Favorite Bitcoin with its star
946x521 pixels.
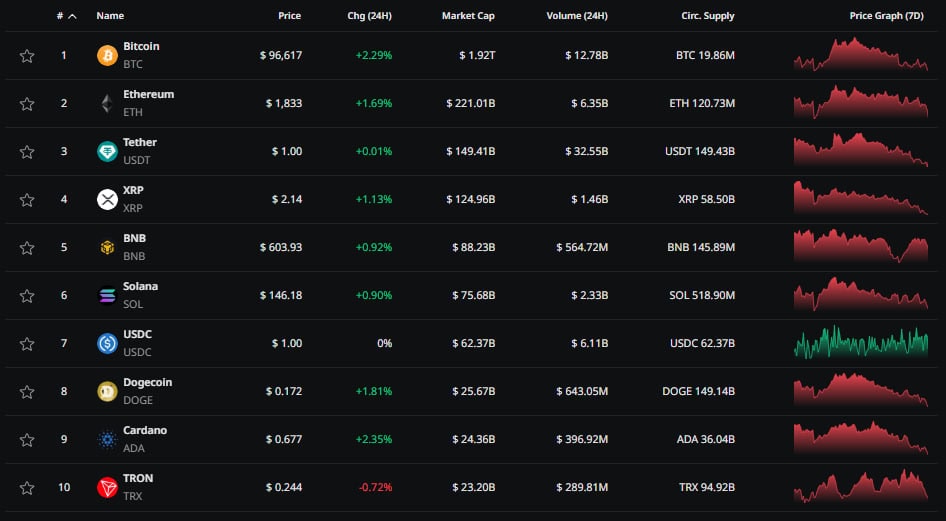click(27, 55)
